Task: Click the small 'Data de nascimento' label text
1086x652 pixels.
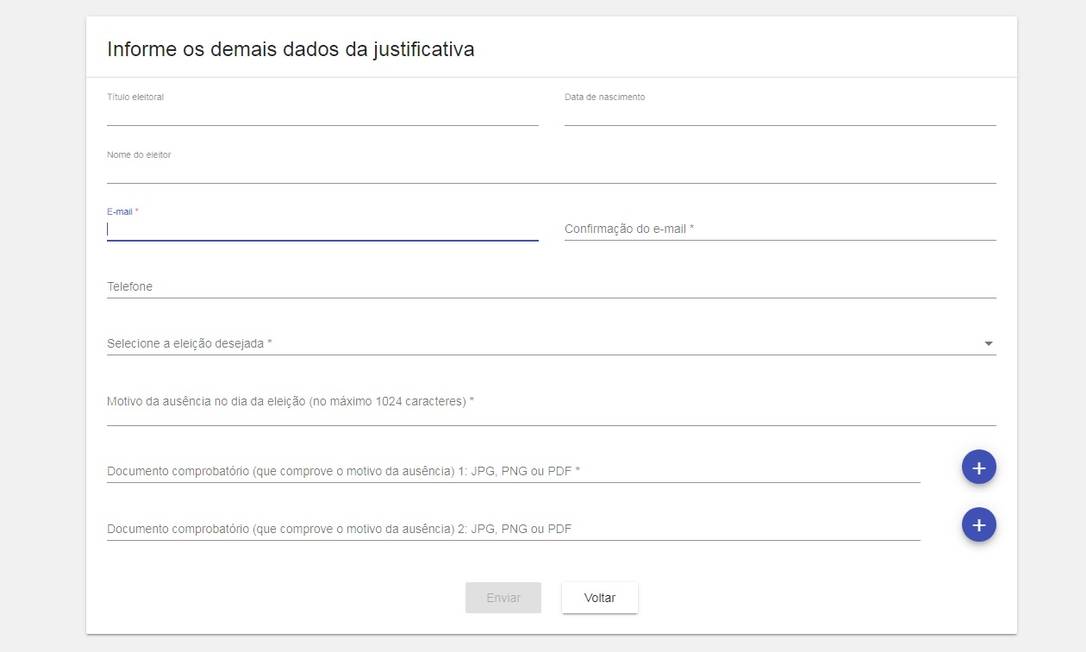Action: (x=604, y=97)
